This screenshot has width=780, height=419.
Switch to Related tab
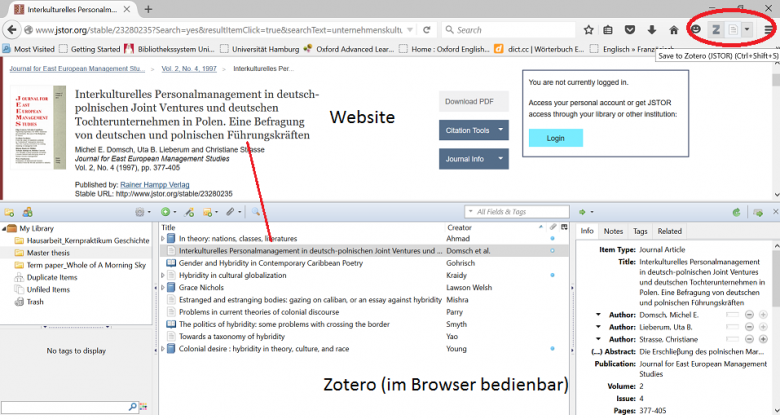click(x=670, y=231)
